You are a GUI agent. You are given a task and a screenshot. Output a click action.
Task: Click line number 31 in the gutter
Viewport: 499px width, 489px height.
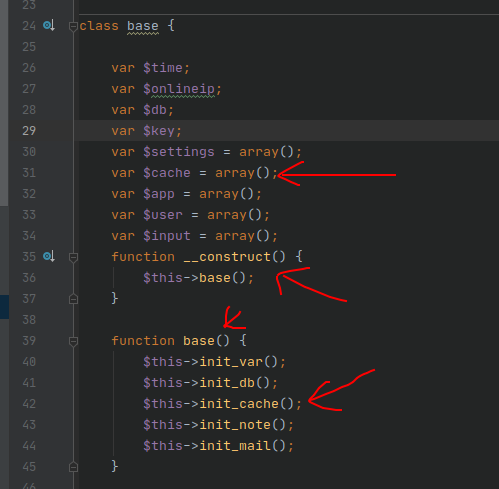click(x=29, y=173)
